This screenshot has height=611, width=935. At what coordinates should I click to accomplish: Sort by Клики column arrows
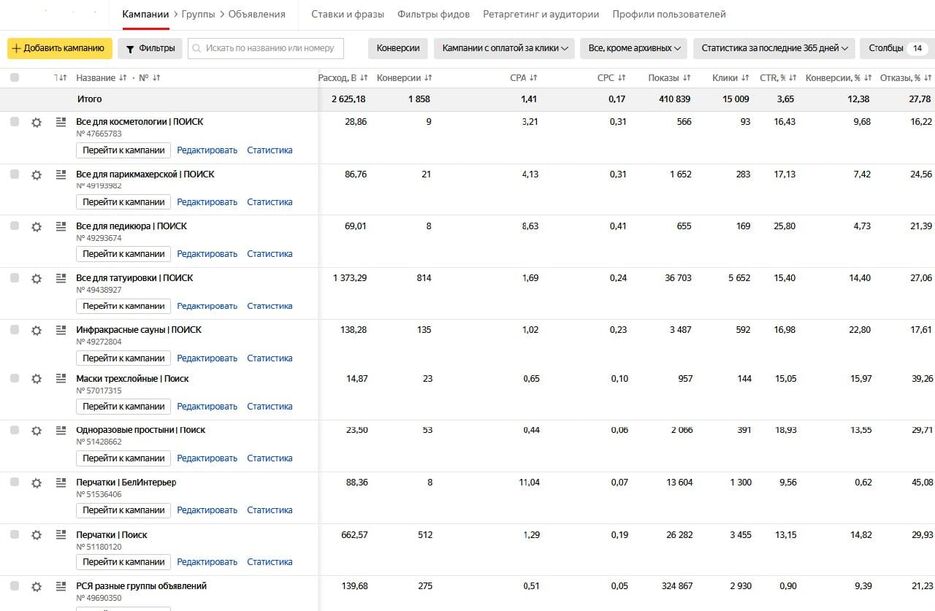tap(745, 77)
